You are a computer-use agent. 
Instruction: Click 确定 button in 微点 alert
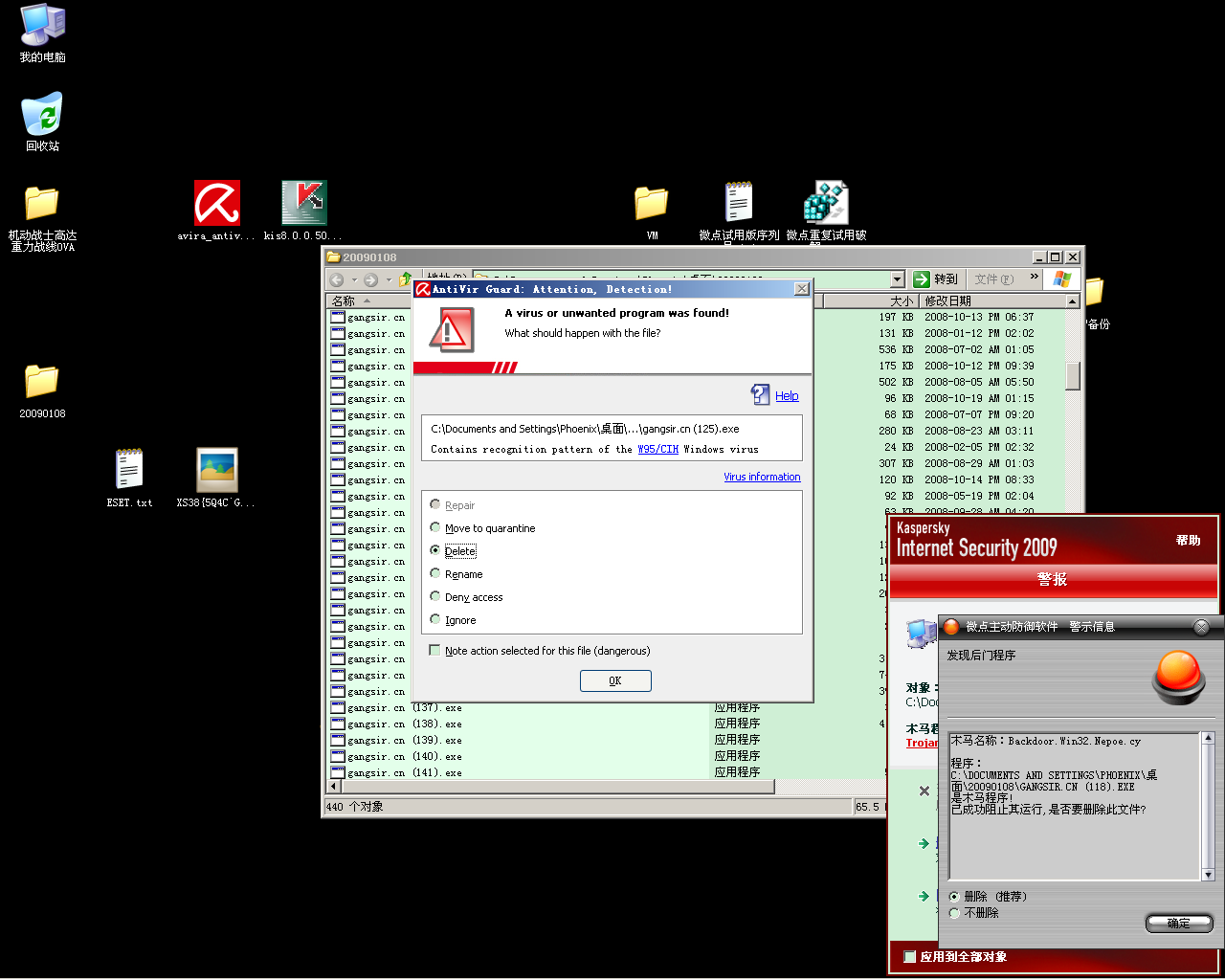[1179, 924]
